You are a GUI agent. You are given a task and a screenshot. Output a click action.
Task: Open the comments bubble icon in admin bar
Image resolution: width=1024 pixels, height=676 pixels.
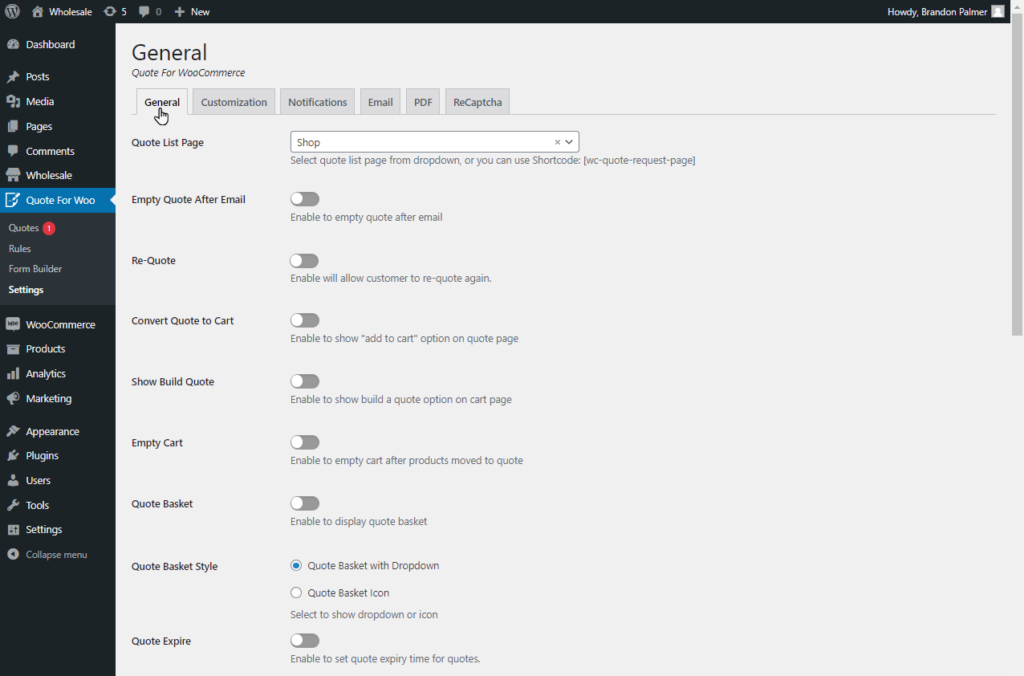point(144,11)
